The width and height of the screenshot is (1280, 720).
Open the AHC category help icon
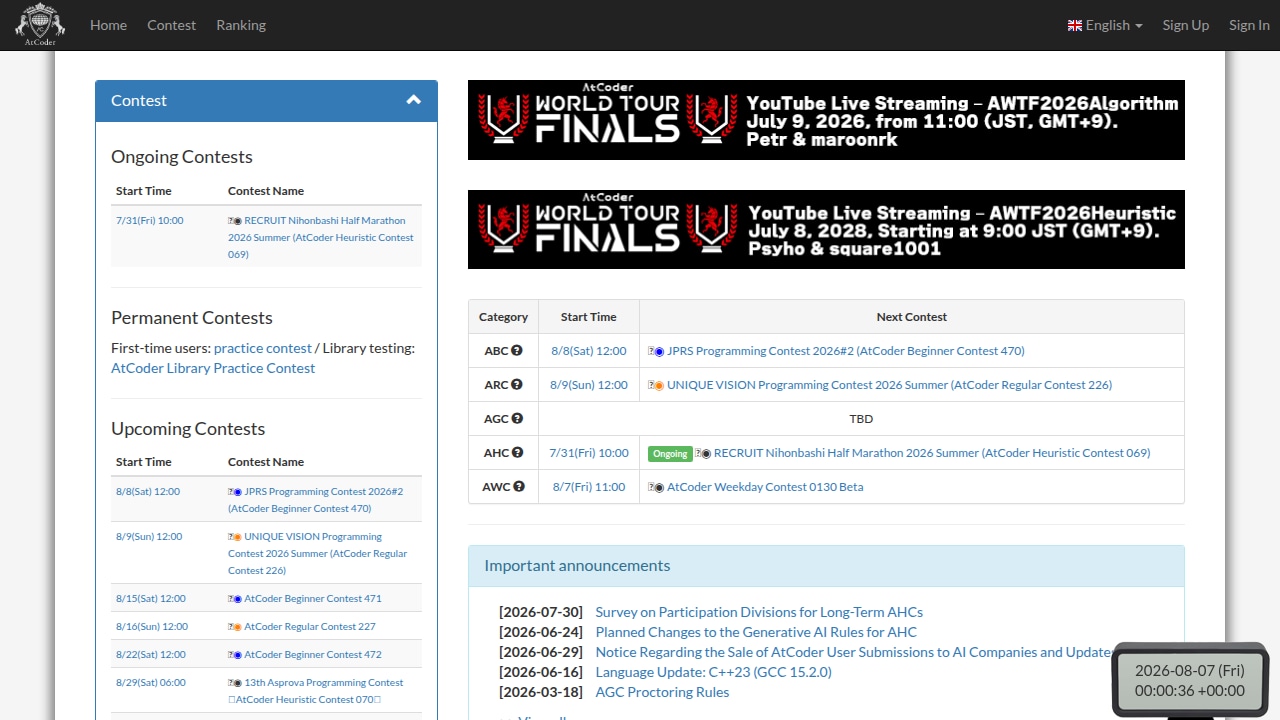tap(517, 453)
